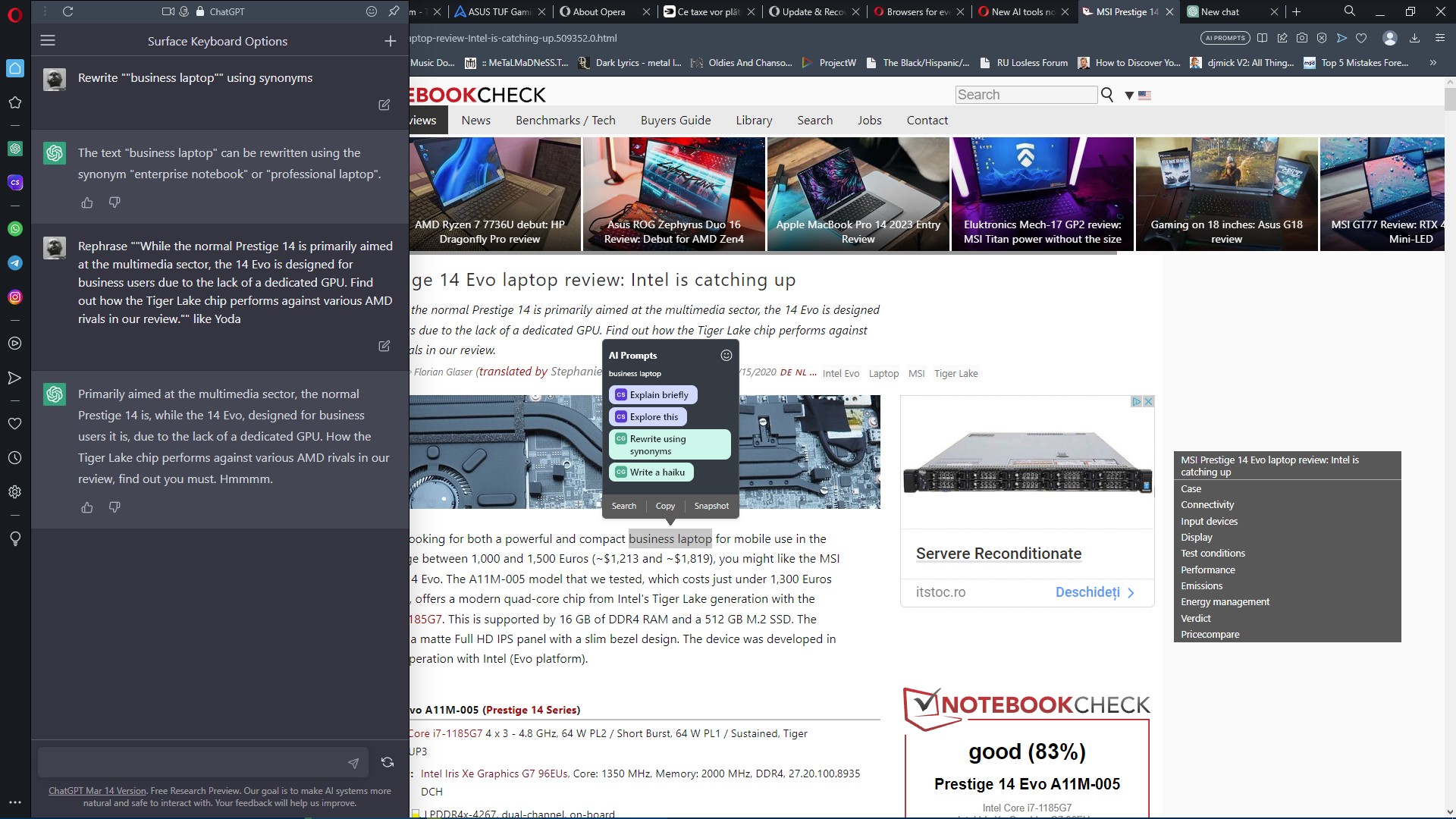This screenshot has height=819, width=1456.
Task: Add page to bookmarks heart icon
Action: point(1361,38)
